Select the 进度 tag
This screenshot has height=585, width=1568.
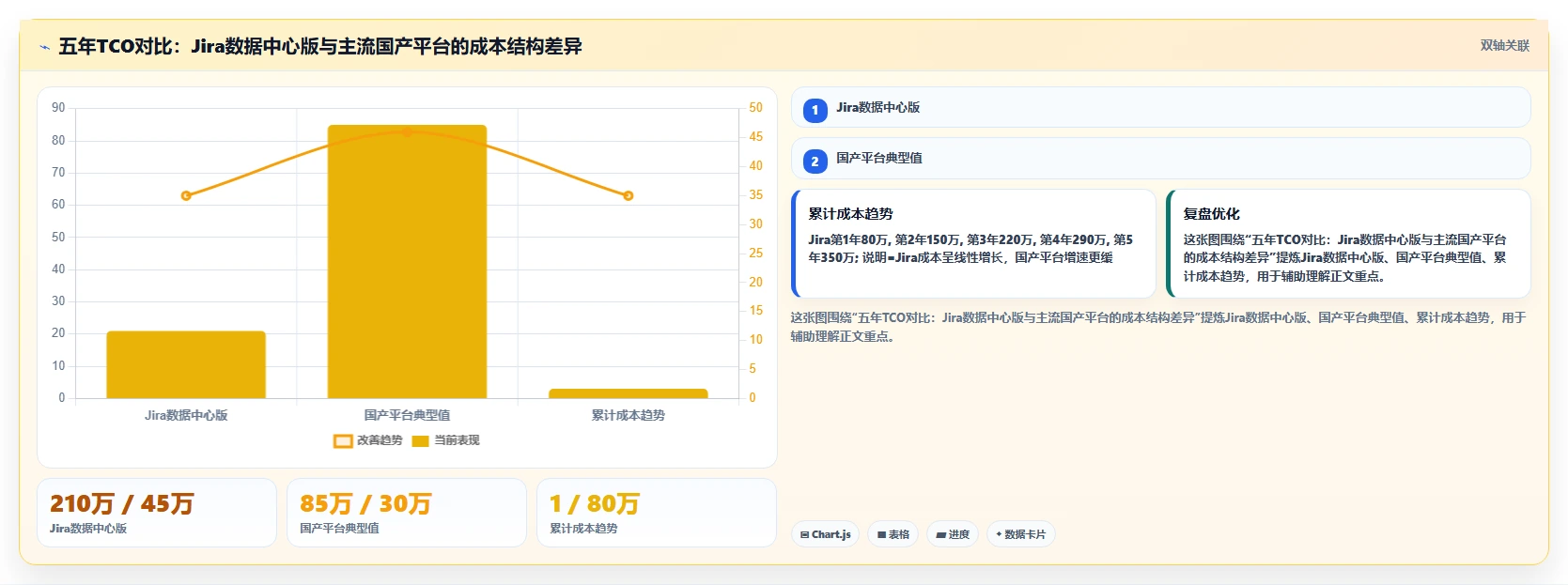pyautogui.click(x=953, y=534)
